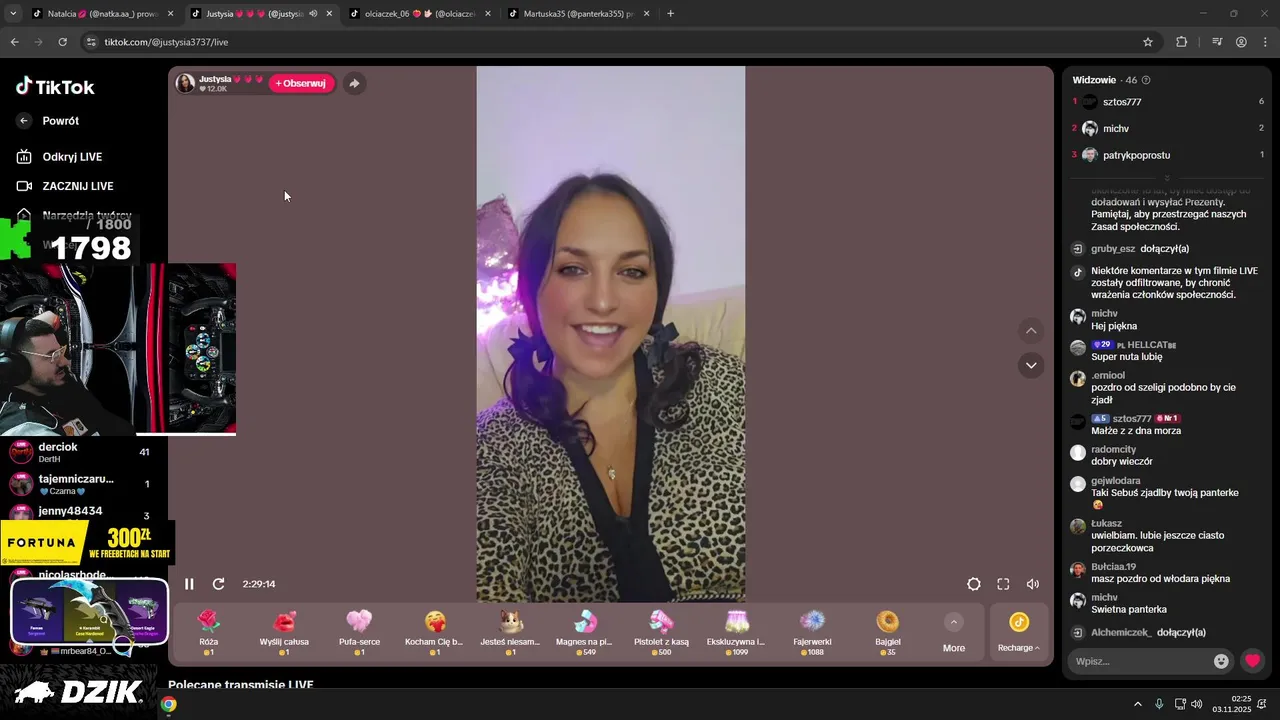This screenshot has height=720, width=1280.
Task: Open jenny48434 live channel in sidebar
Action: 80,512
